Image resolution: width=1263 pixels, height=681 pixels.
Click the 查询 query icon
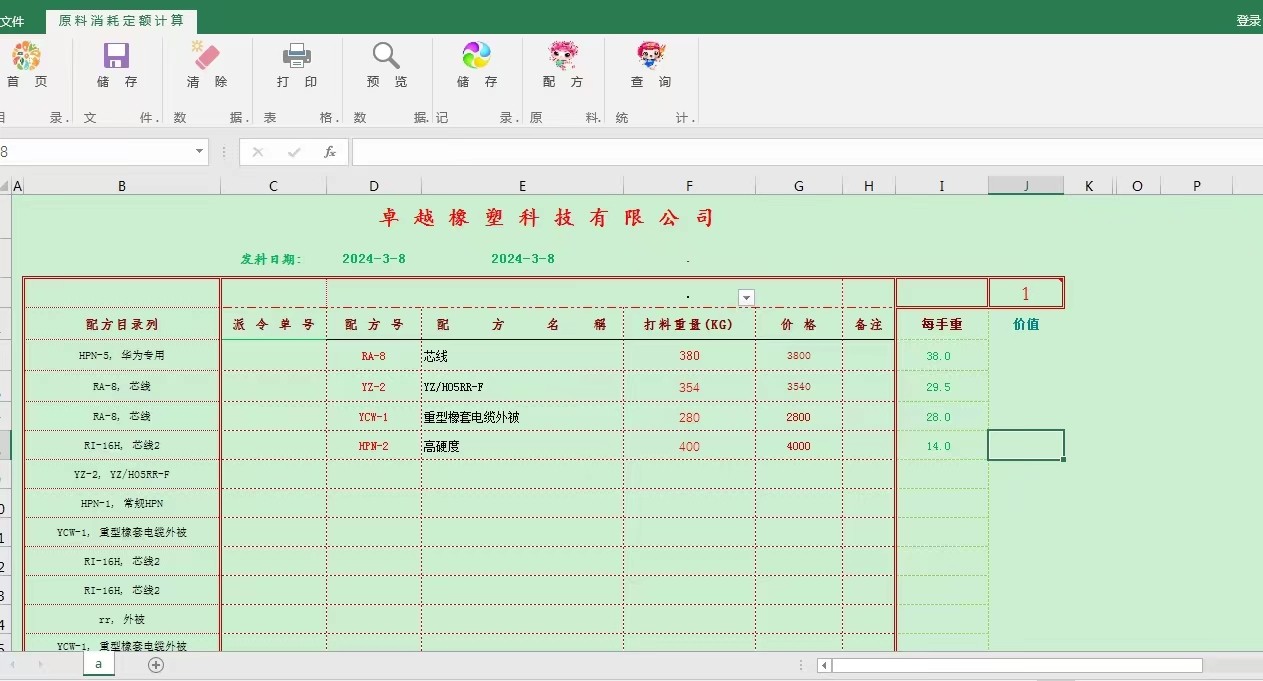[651, 56]
